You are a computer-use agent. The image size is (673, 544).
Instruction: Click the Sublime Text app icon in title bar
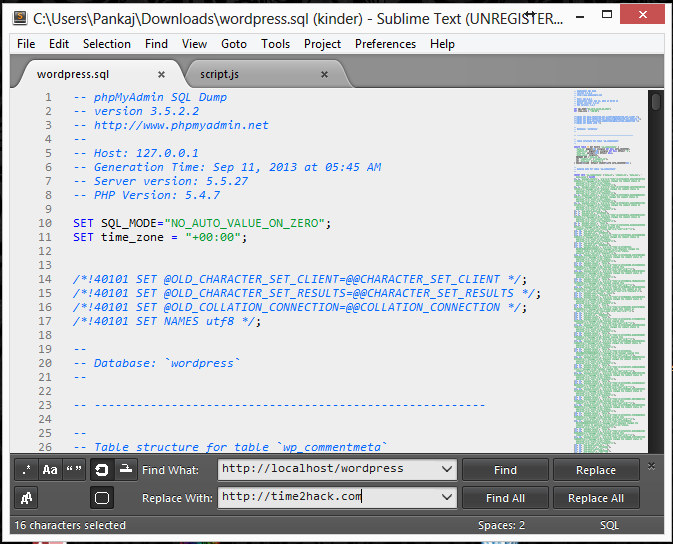[20, 18]
